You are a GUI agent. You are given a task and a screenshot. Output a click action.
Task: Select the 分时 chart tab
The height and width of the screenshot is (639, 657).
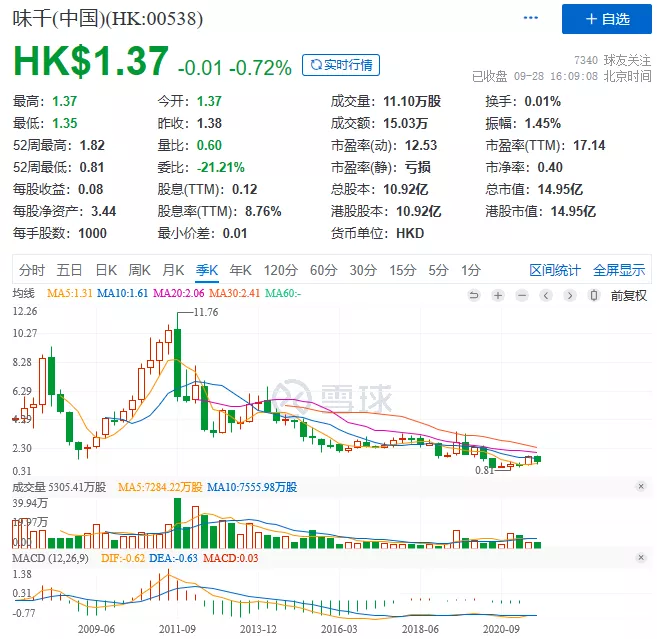coord(31,270)
